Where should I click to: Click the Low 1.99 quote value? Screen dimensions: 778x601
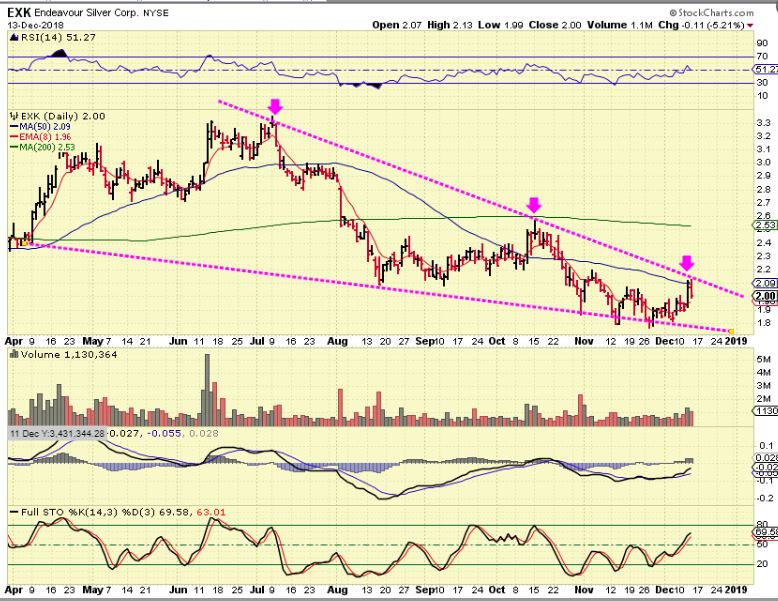click(500, 25)
